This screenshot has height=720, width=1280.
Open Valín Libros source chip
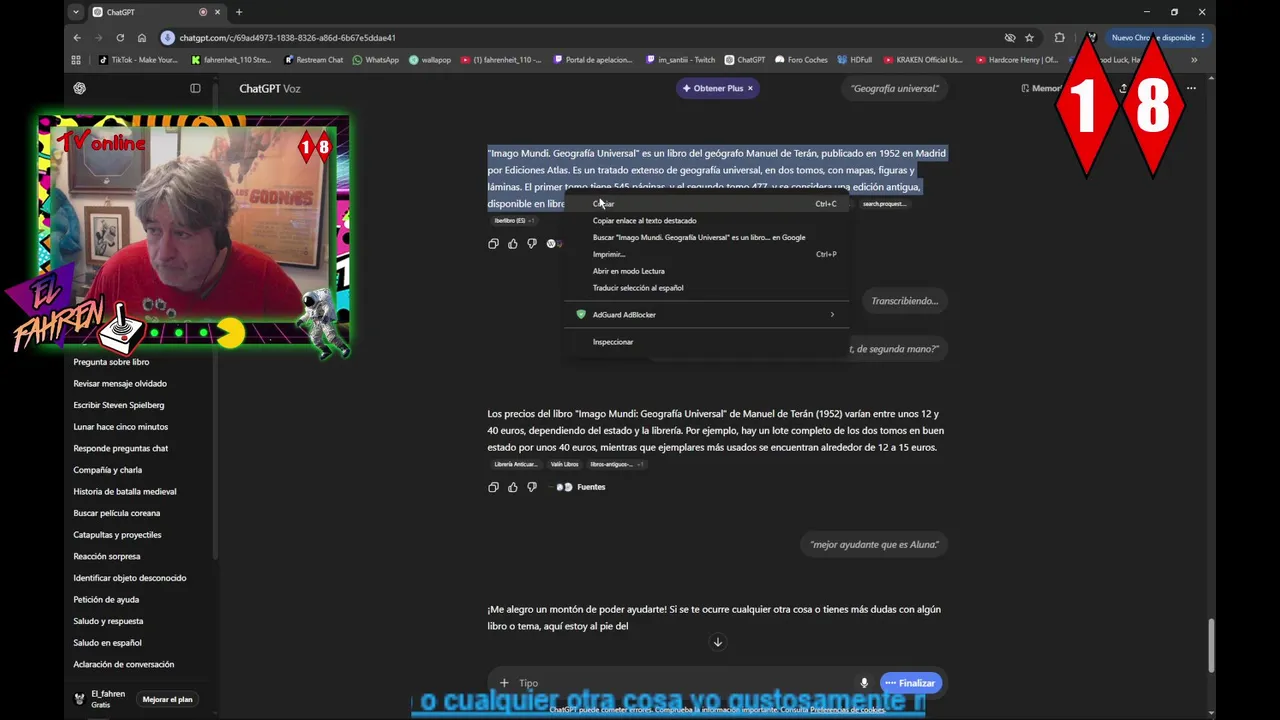[x=564, y=464]
